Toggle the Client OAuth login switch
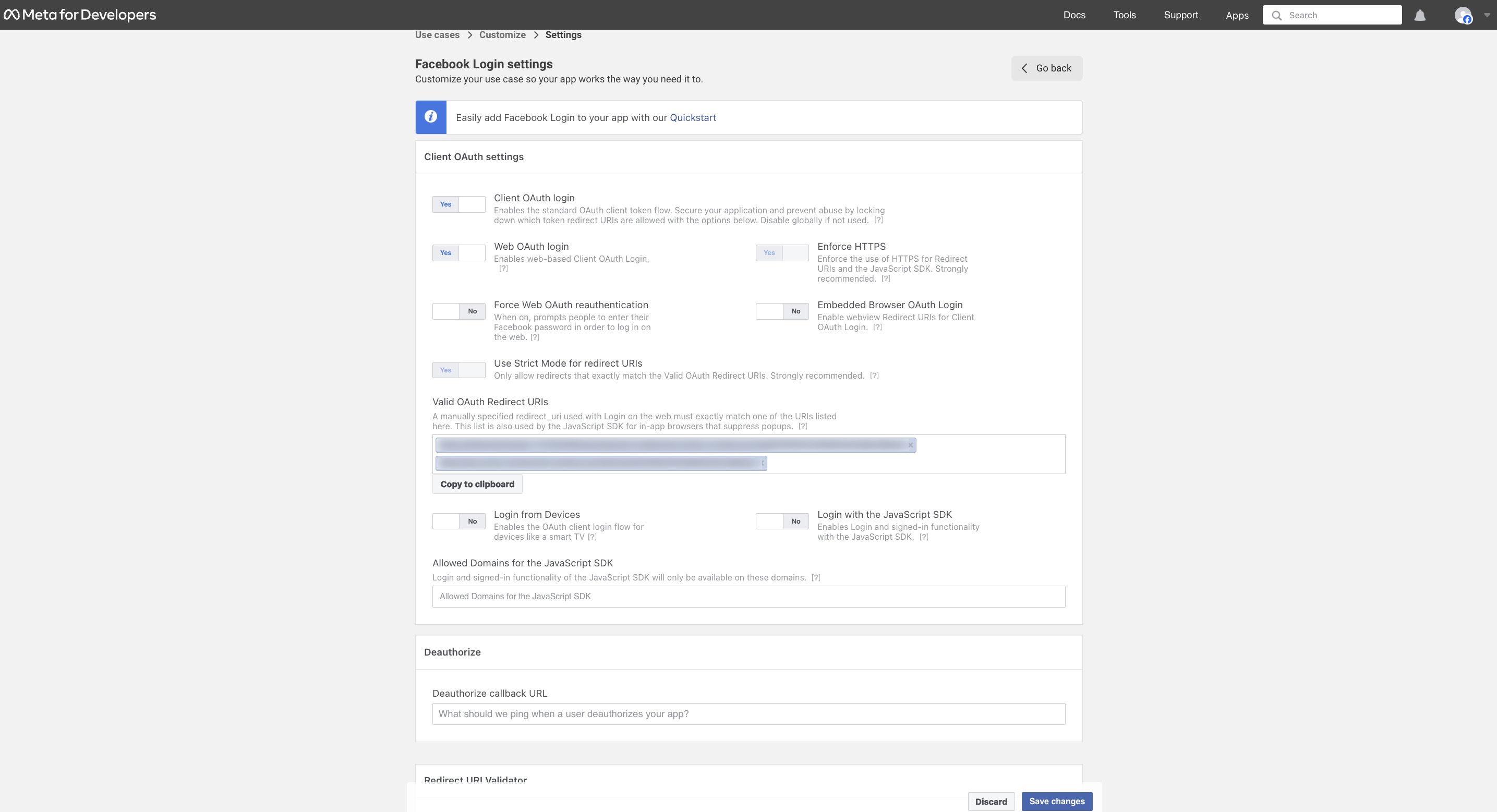Viewport: 1497px width, 812px height. coord(459,204)
